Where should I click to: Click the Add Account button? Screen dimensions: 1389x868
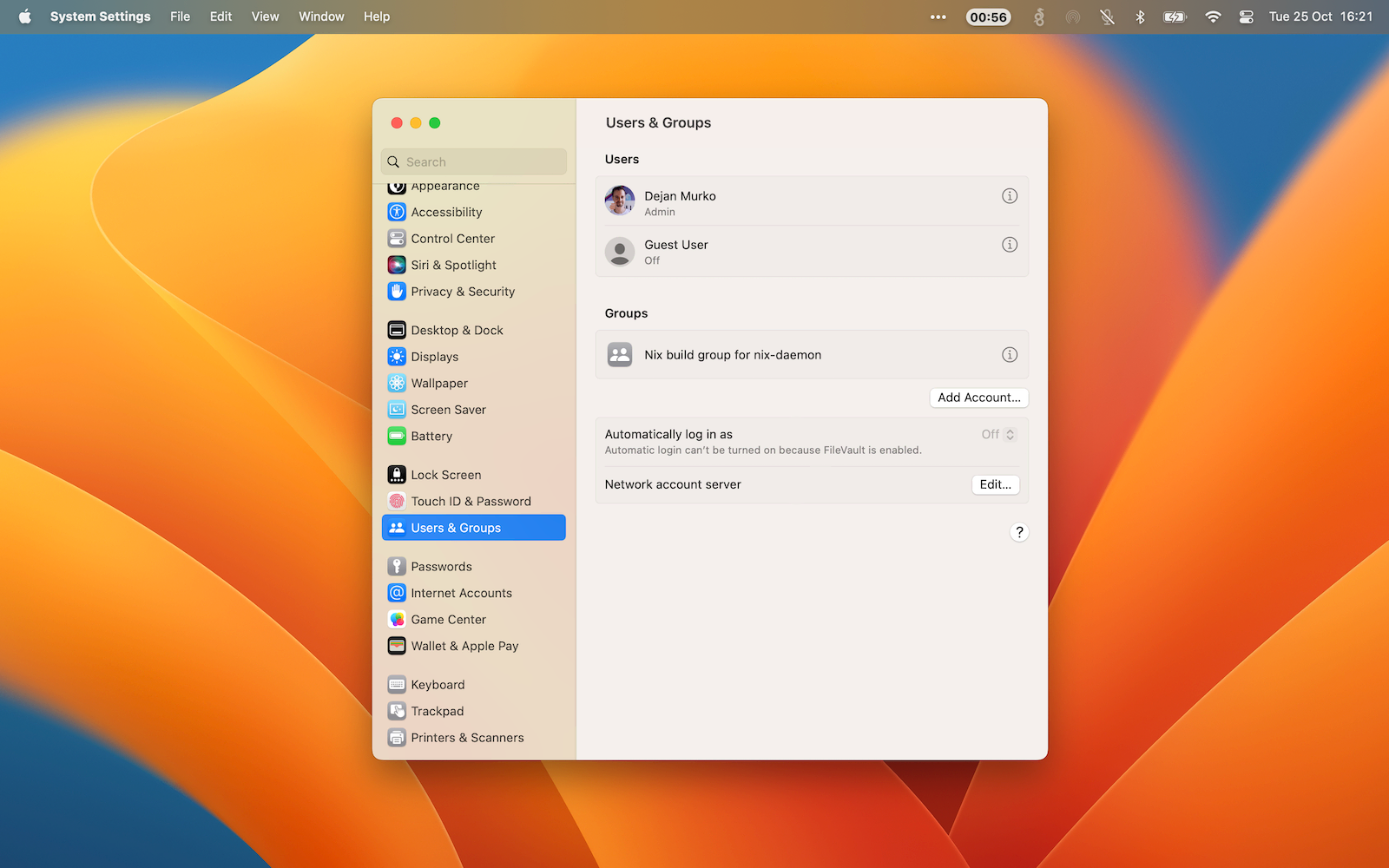point(978,398)
